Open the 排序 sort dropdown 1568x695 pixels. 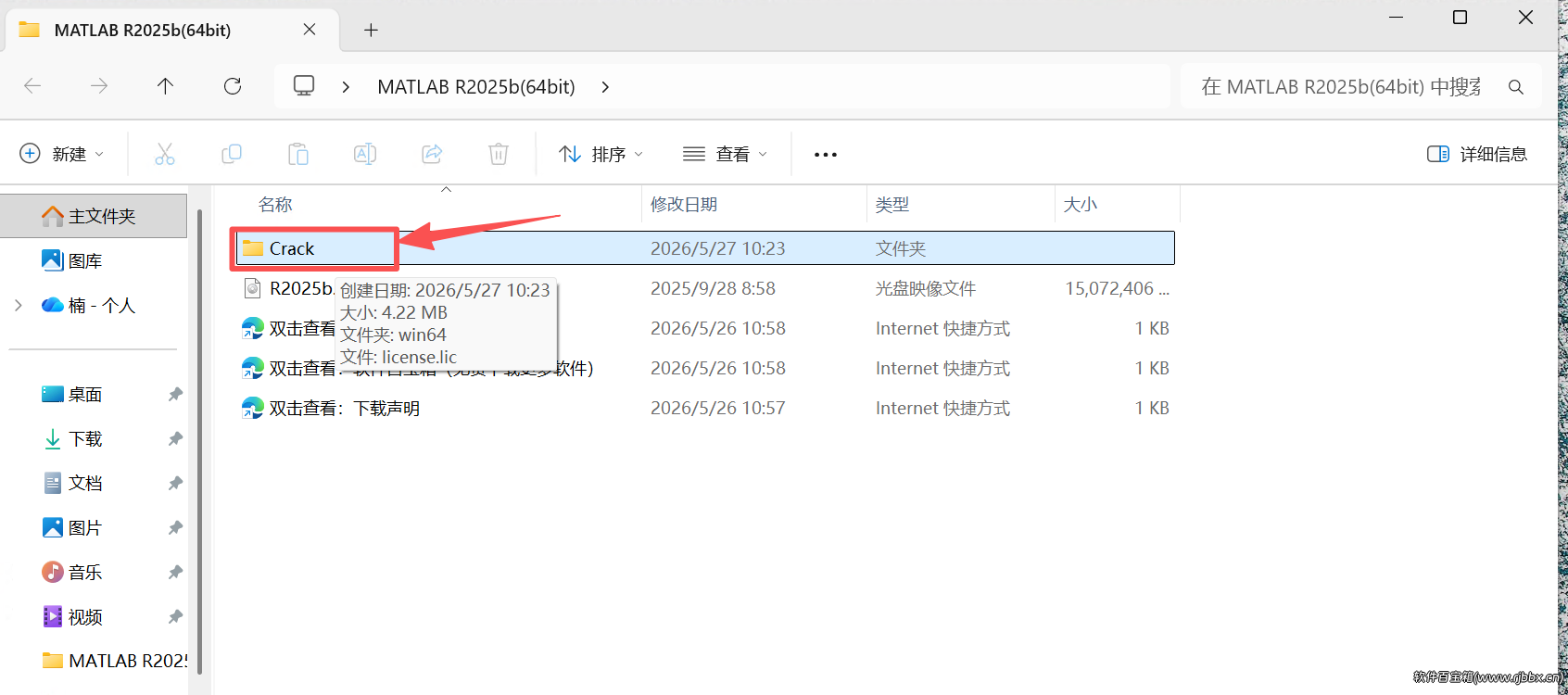[601, 154]
